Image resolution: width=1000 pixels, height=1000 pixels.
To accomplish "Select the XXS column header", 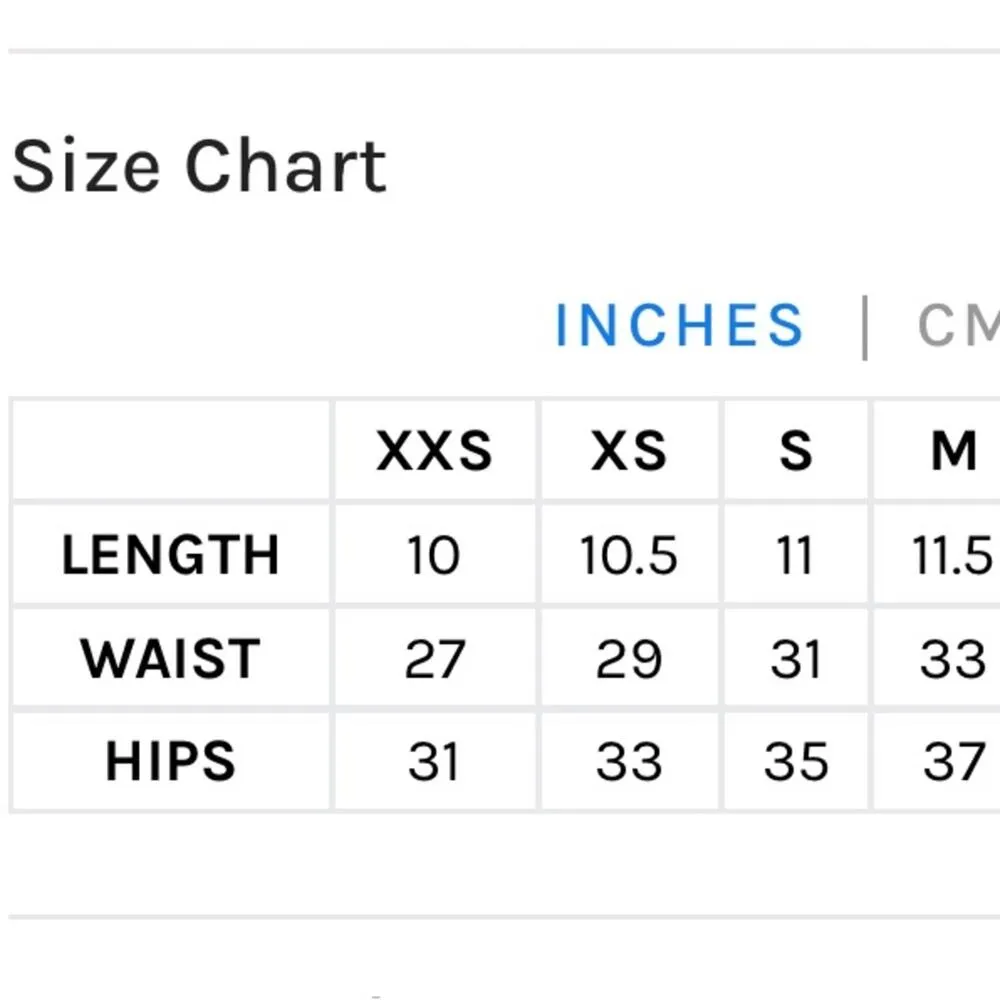I will [434, 451].
